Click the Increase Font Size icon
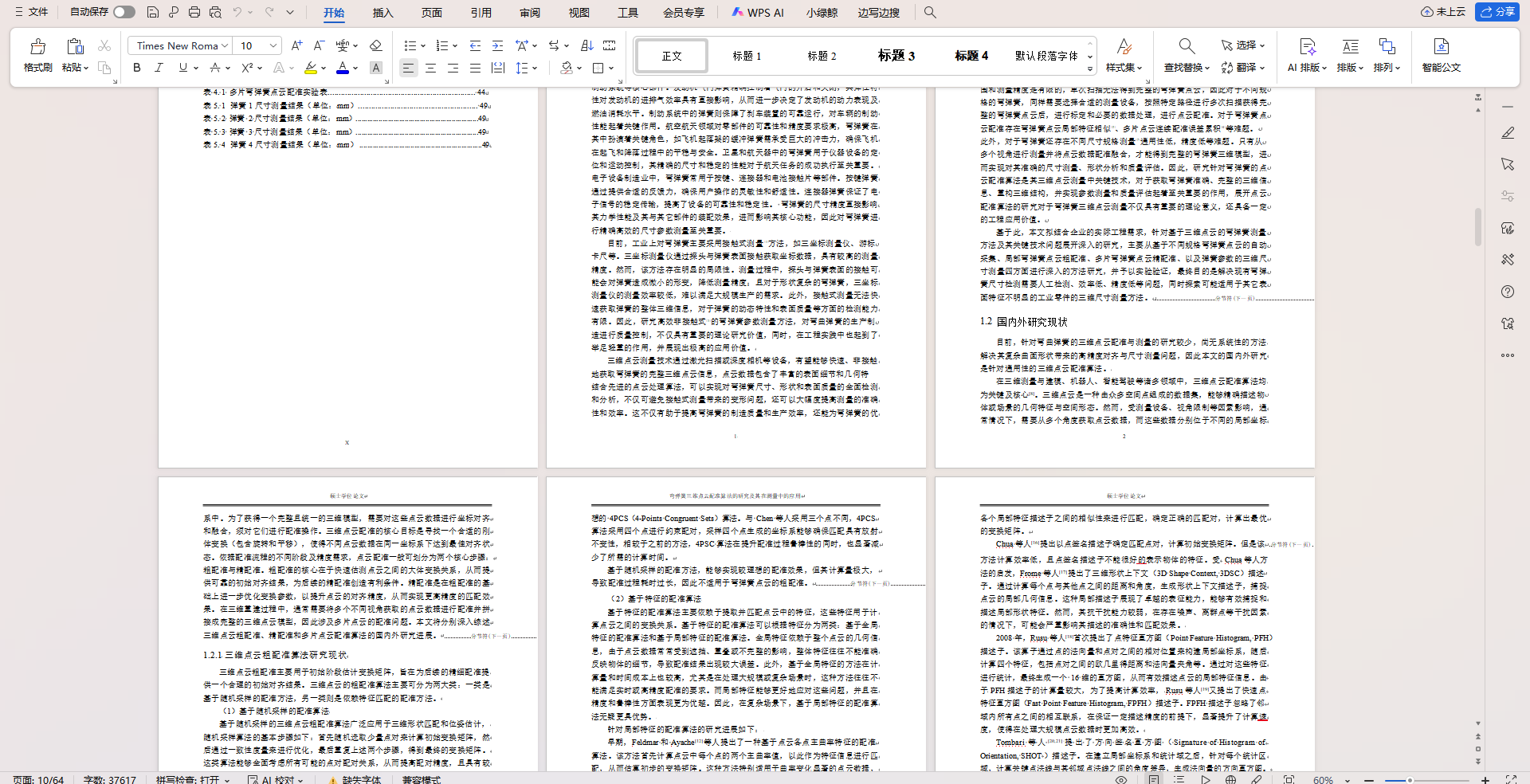1530x784 pixels. (296, 45)
